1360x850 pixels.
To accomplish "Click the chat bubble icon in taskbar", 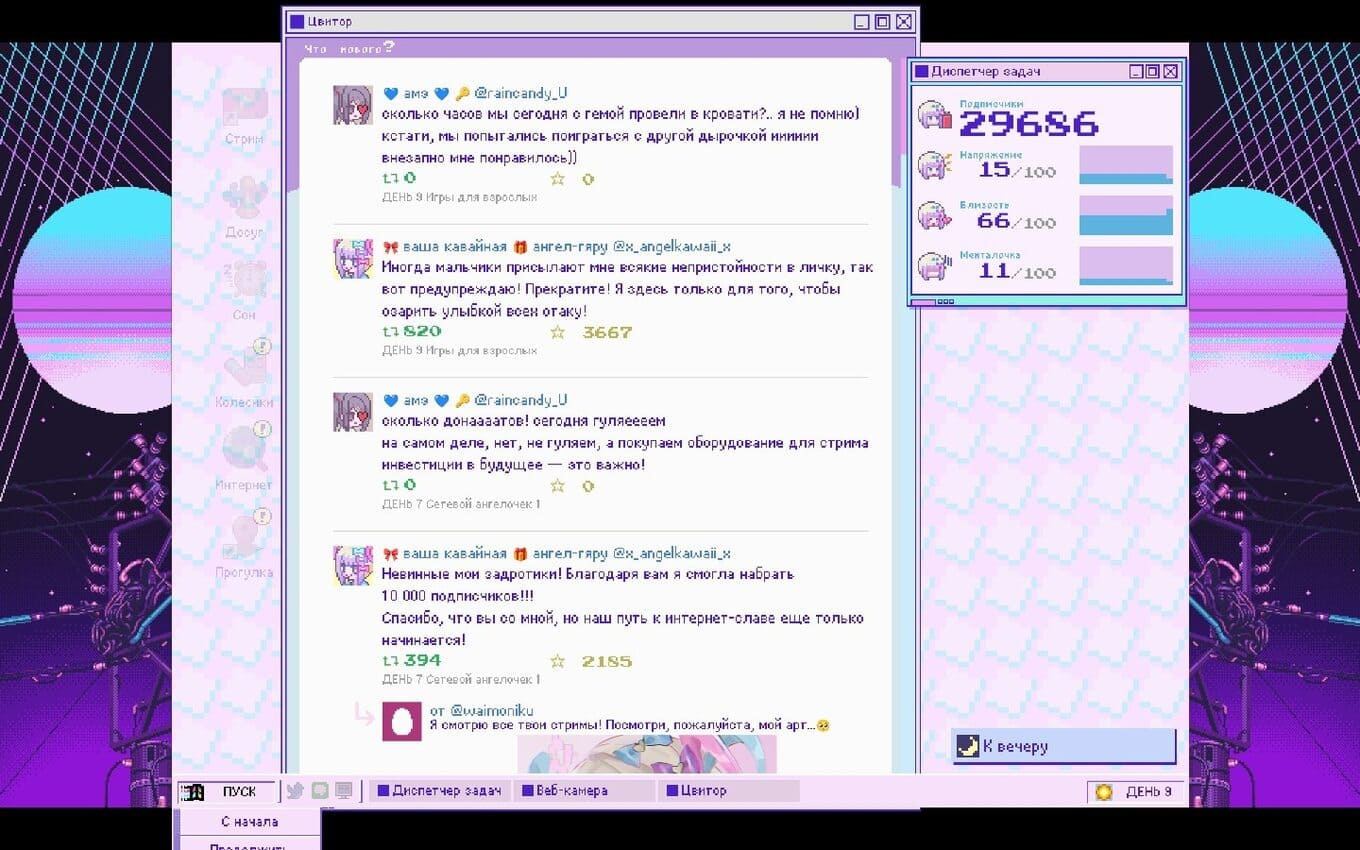I will coord(320,791).
